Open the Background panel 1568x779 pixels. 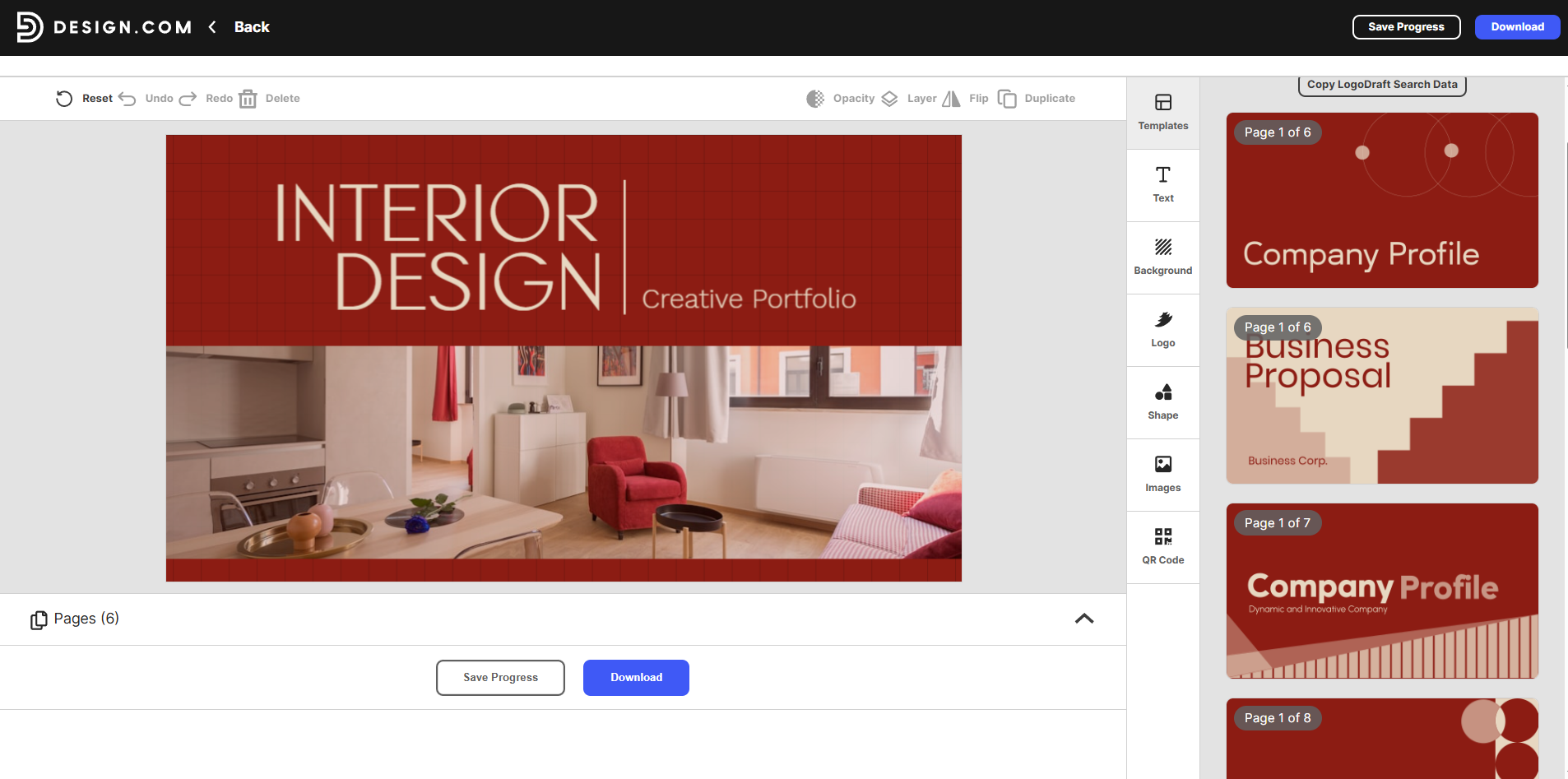(x=1163, y=257)
